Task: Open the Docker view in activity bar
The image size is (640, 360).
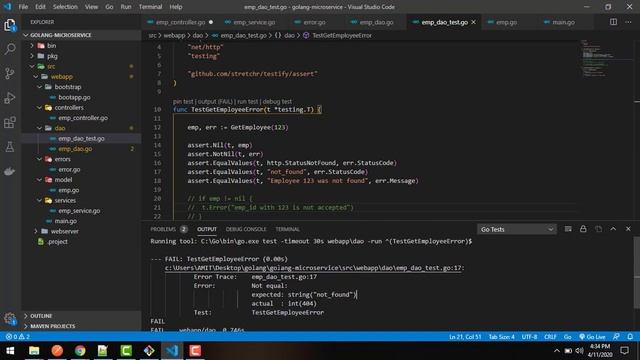Action: pos(10,171)
